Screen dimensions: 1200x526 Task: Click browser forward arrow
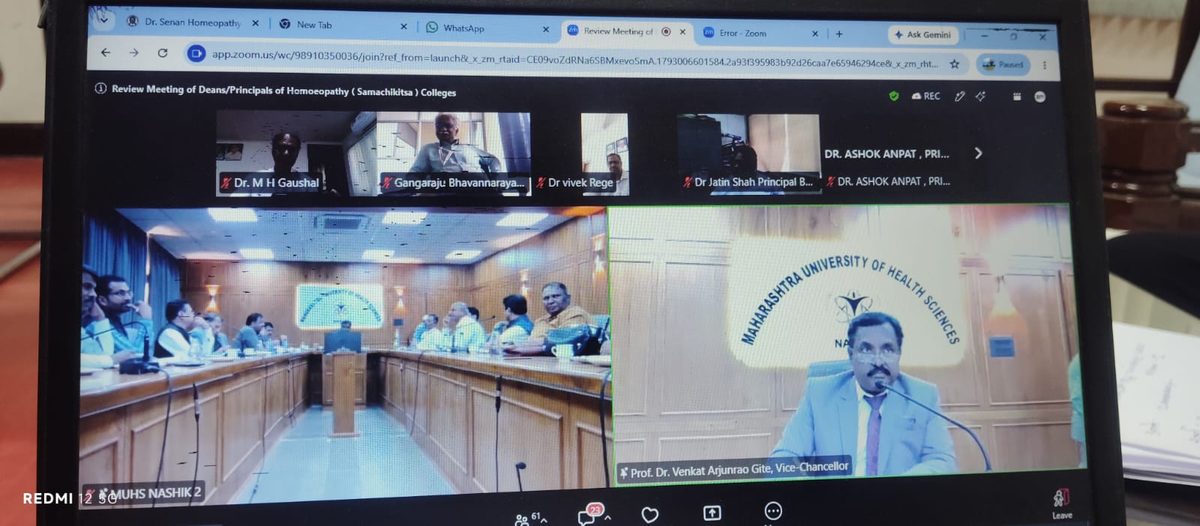click(134, 53)
